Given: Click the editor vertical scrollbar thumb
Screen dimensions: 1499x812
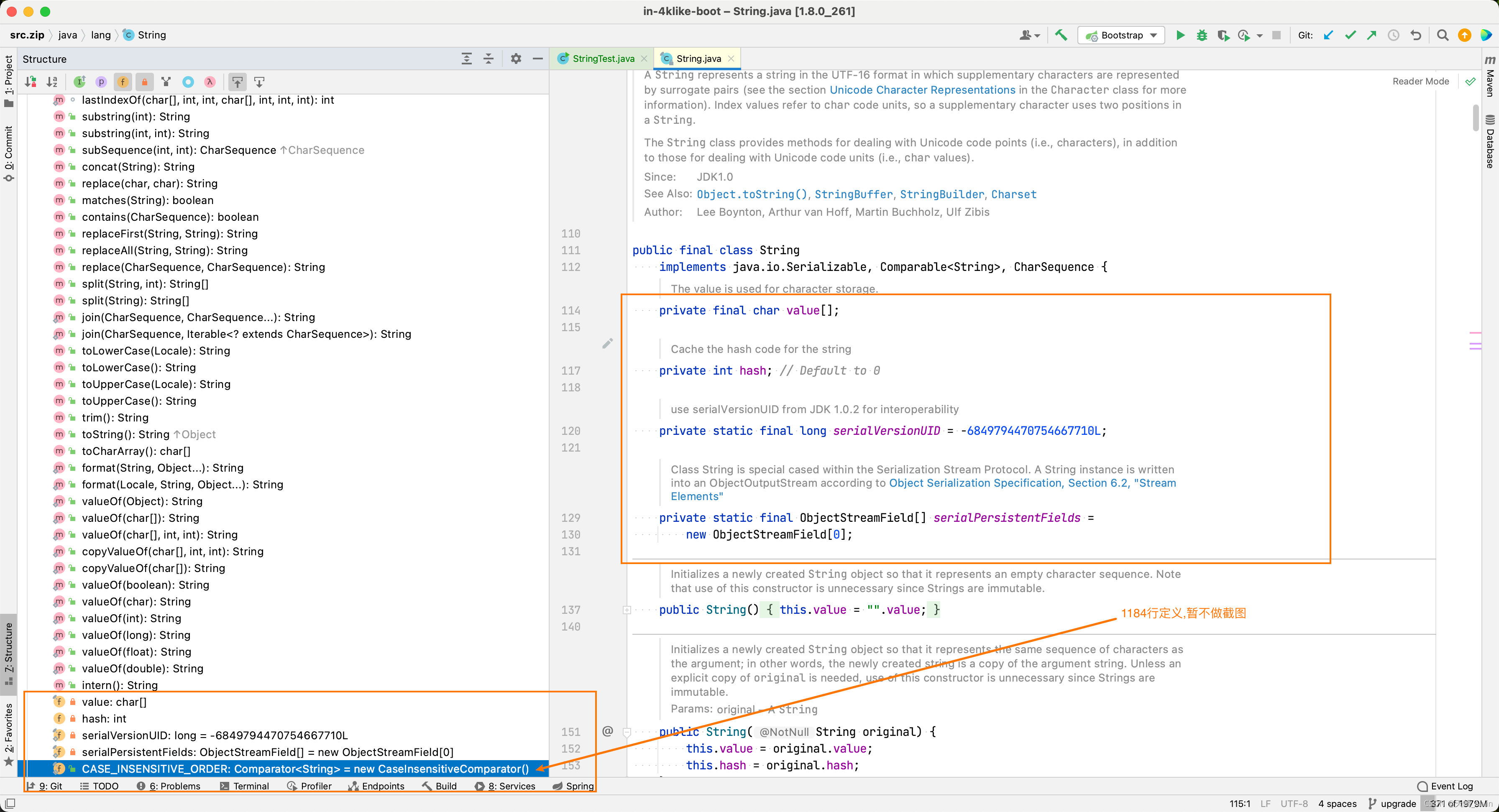Looking at the screenshot, I should (1475, 117).
